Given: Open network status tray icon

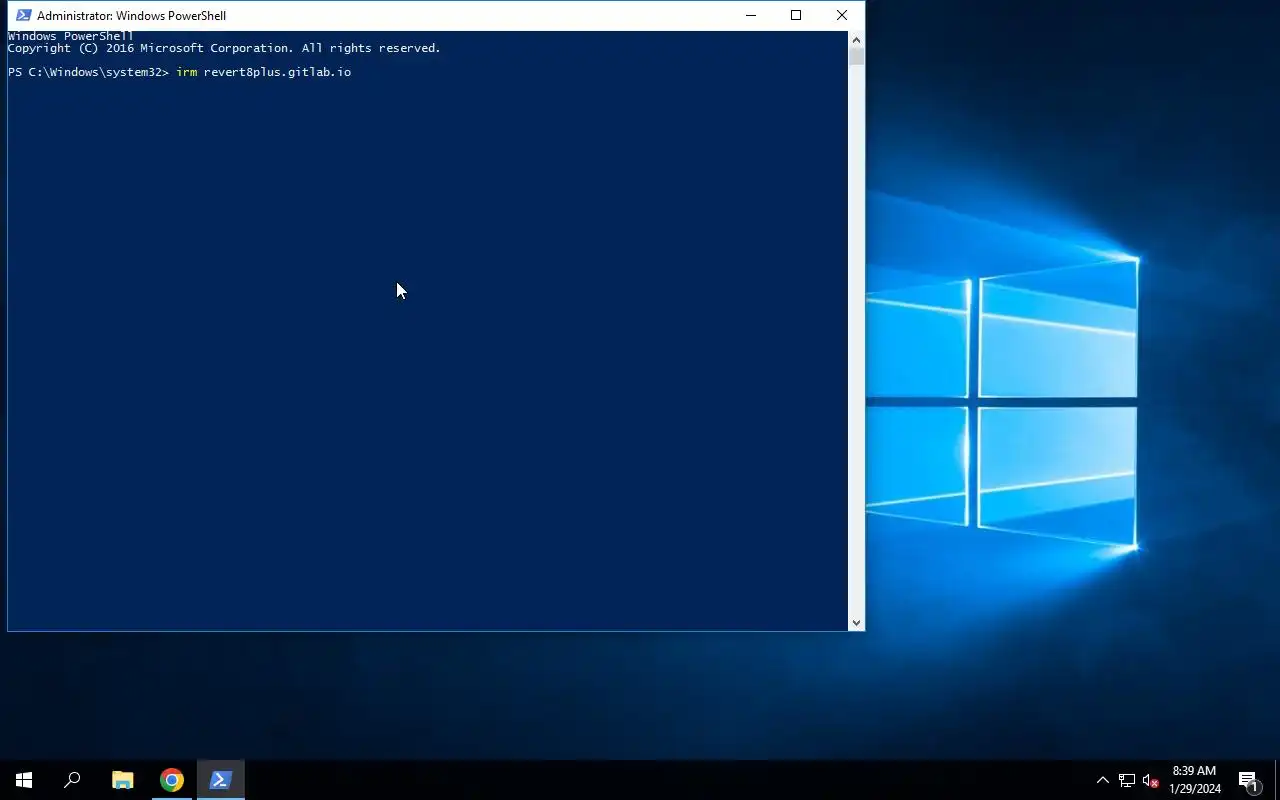Looking at the screenshot, I should pyautogui.click(x=1126, y=780).
